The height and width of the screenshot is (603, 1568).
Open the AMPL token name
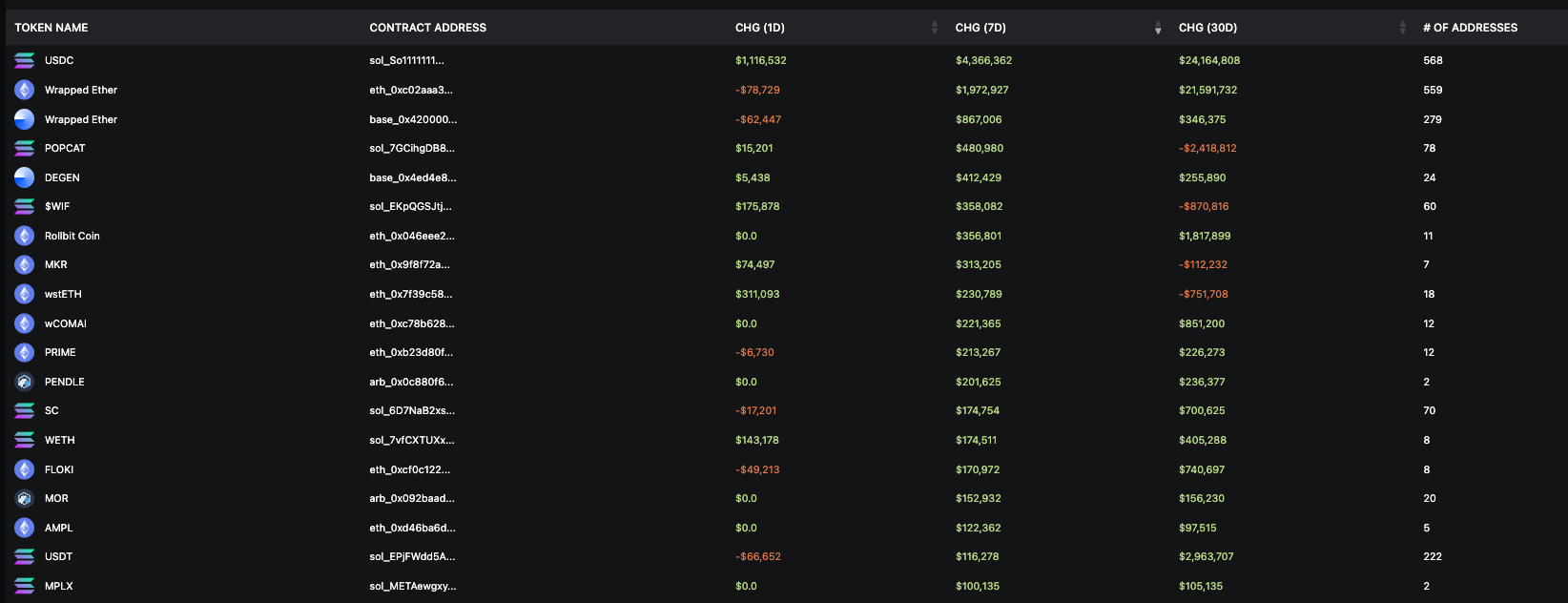(x=59, y=528)
